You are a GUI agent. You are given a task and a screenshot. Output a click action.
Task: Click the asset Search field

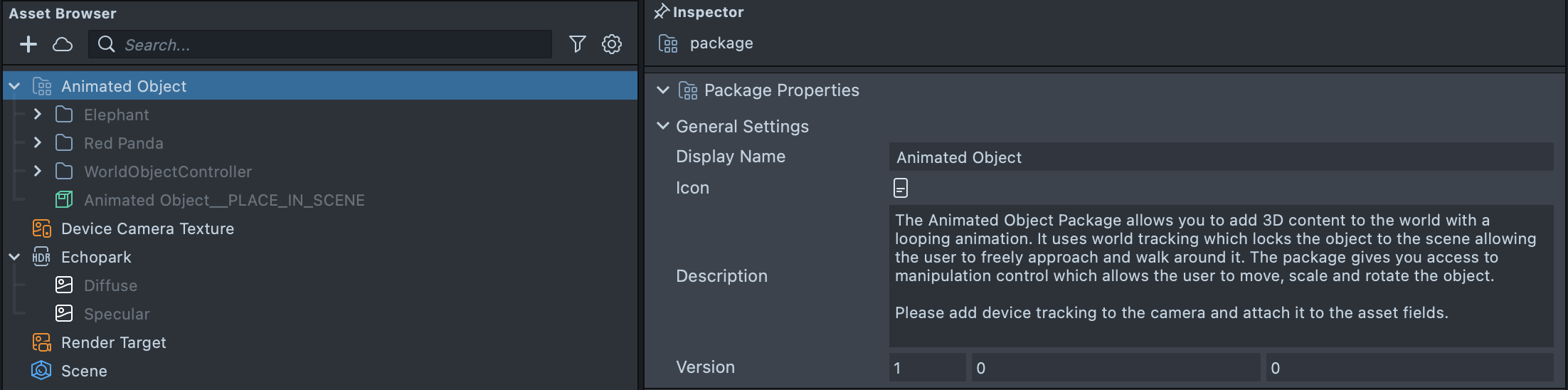(x=334, y=45)
